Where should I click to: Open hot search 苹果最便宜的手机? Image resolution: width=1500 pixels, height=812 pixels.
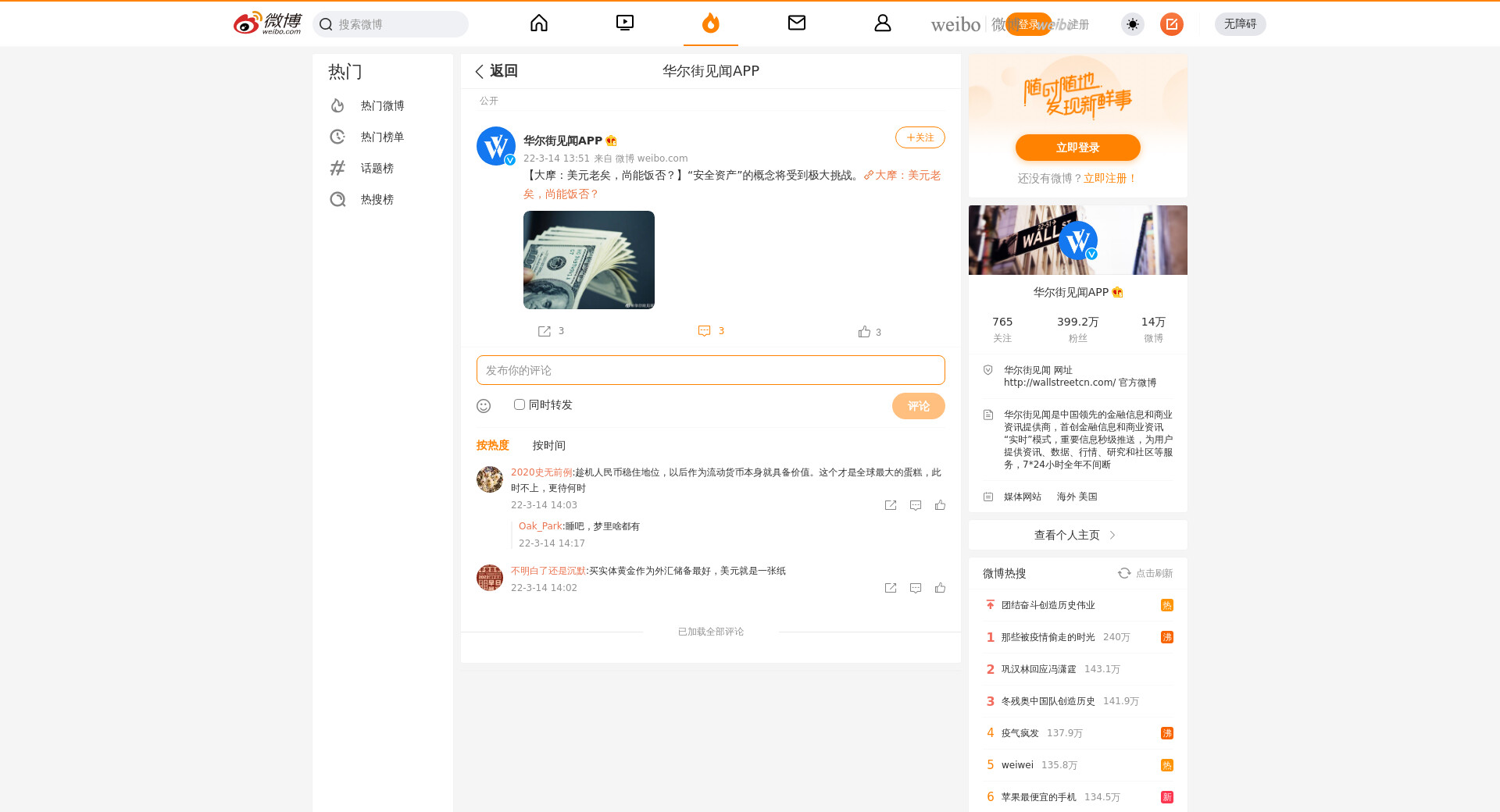click(1039, 797)
